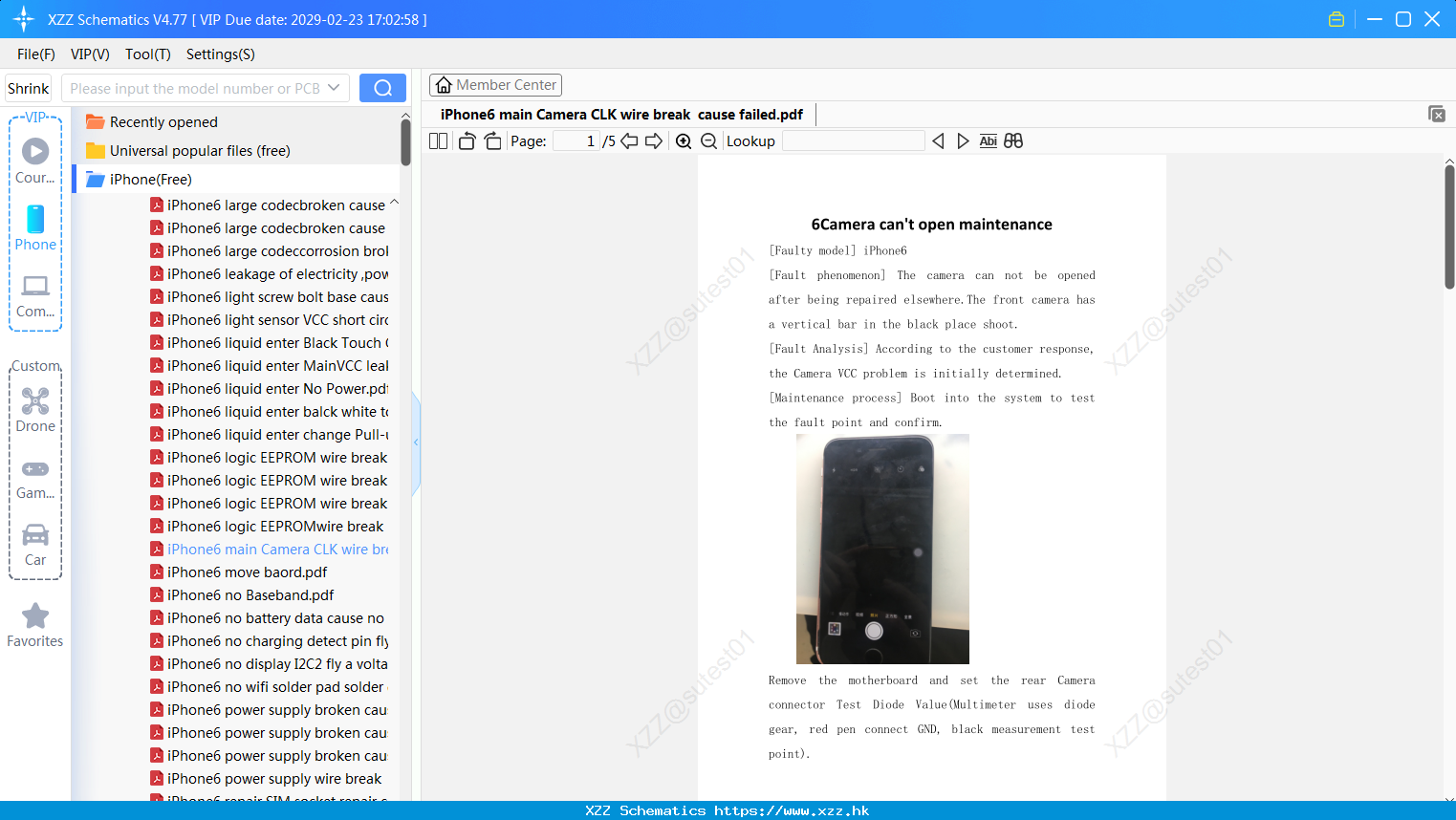Screen dimensions: 1456x820
Task: Open iPhone6 liquid enter MainVCC file
Action: click(x=270, y=366)
